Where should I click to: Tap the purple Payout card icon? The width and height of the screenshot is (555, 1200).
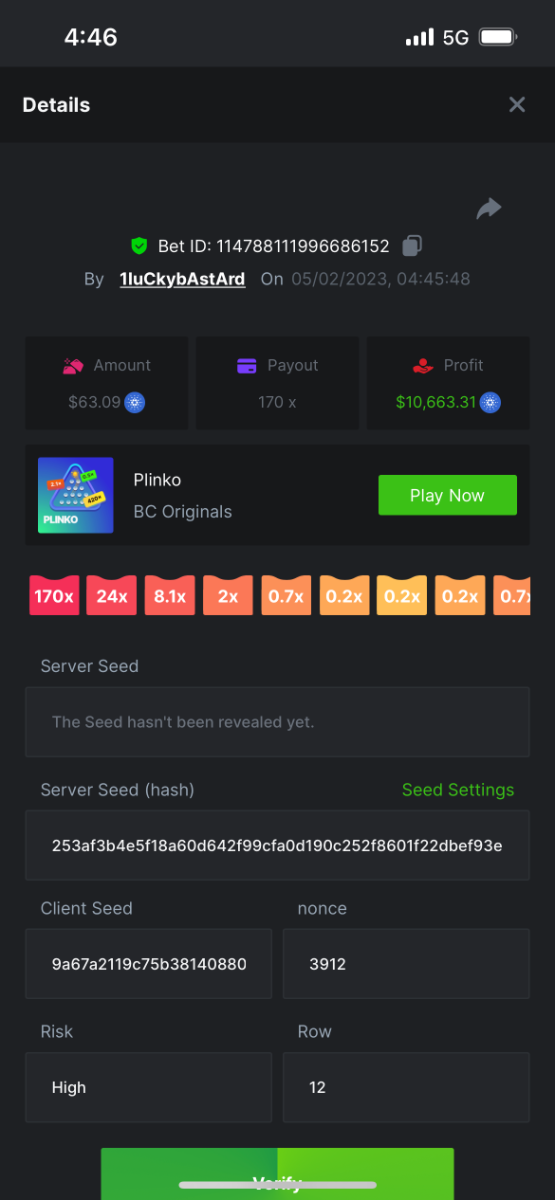coord(247,366)
